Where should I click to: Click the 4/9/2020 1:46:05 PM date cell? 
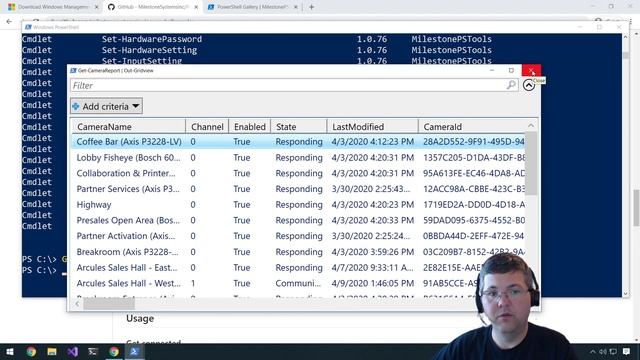tap(373, 283)
